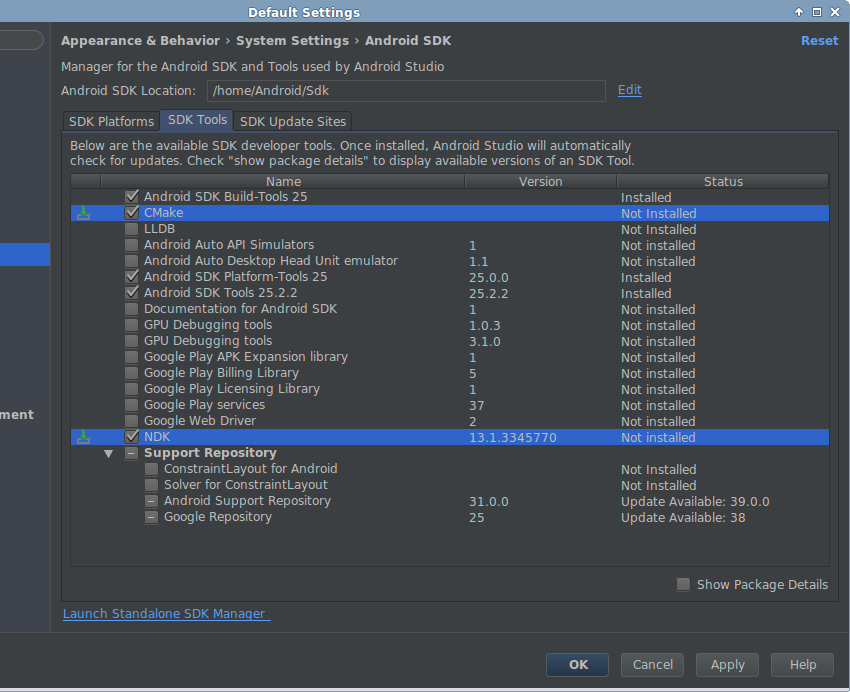
Task: Open Launch Standalone SDK Manager link
Action: [166, 613]
